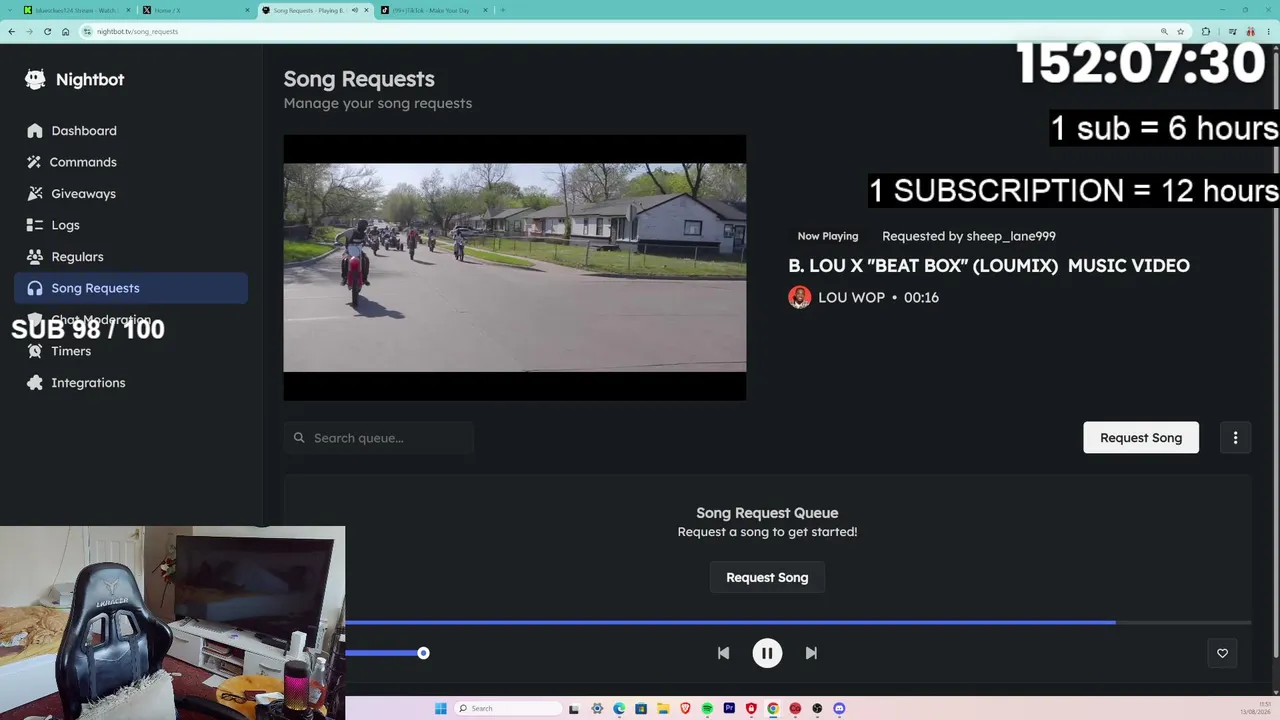Click the 'Requested by sheep_lane999' text

969,236
